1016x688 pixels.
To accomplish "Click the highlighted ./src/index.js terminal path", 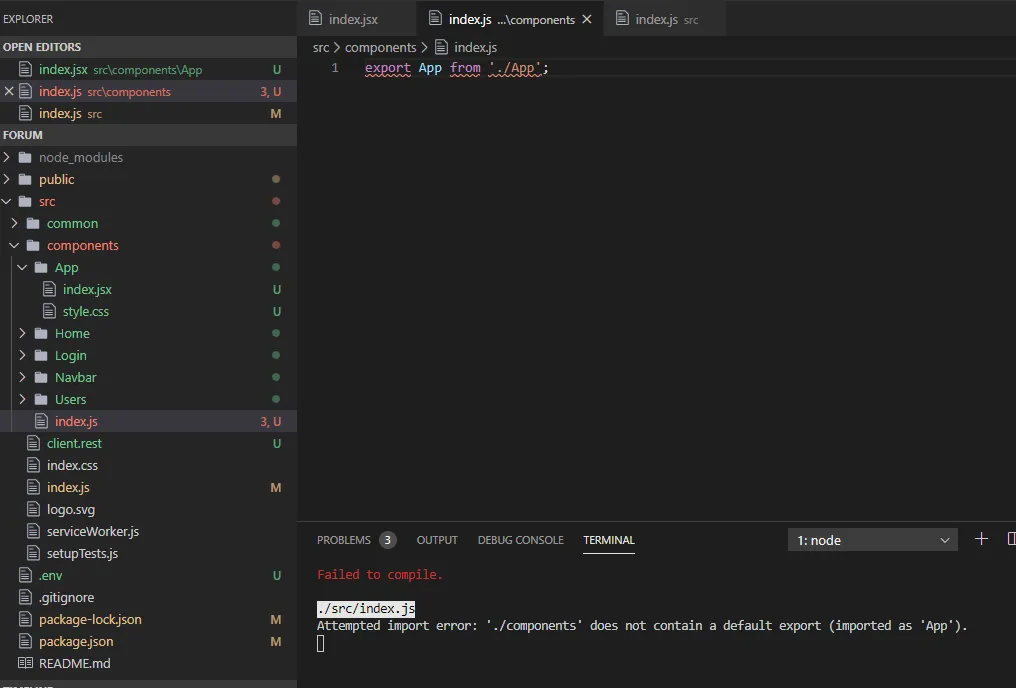I will point(366,608).
